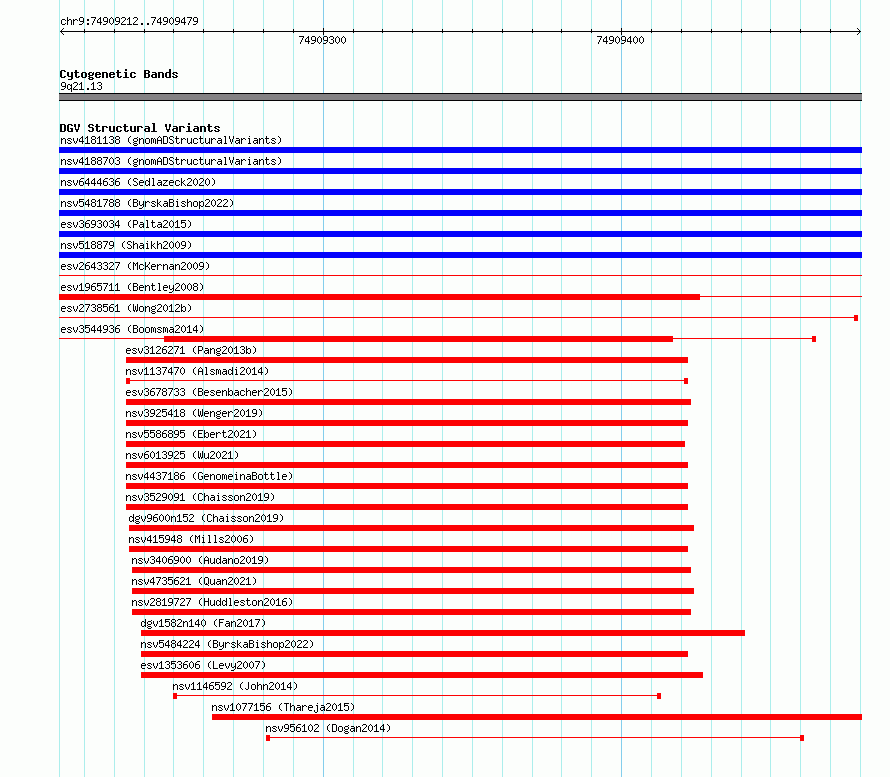890x777 pixels.
Task: Click the chr9:74909212..74909479 region label
Action: [129, 21]
